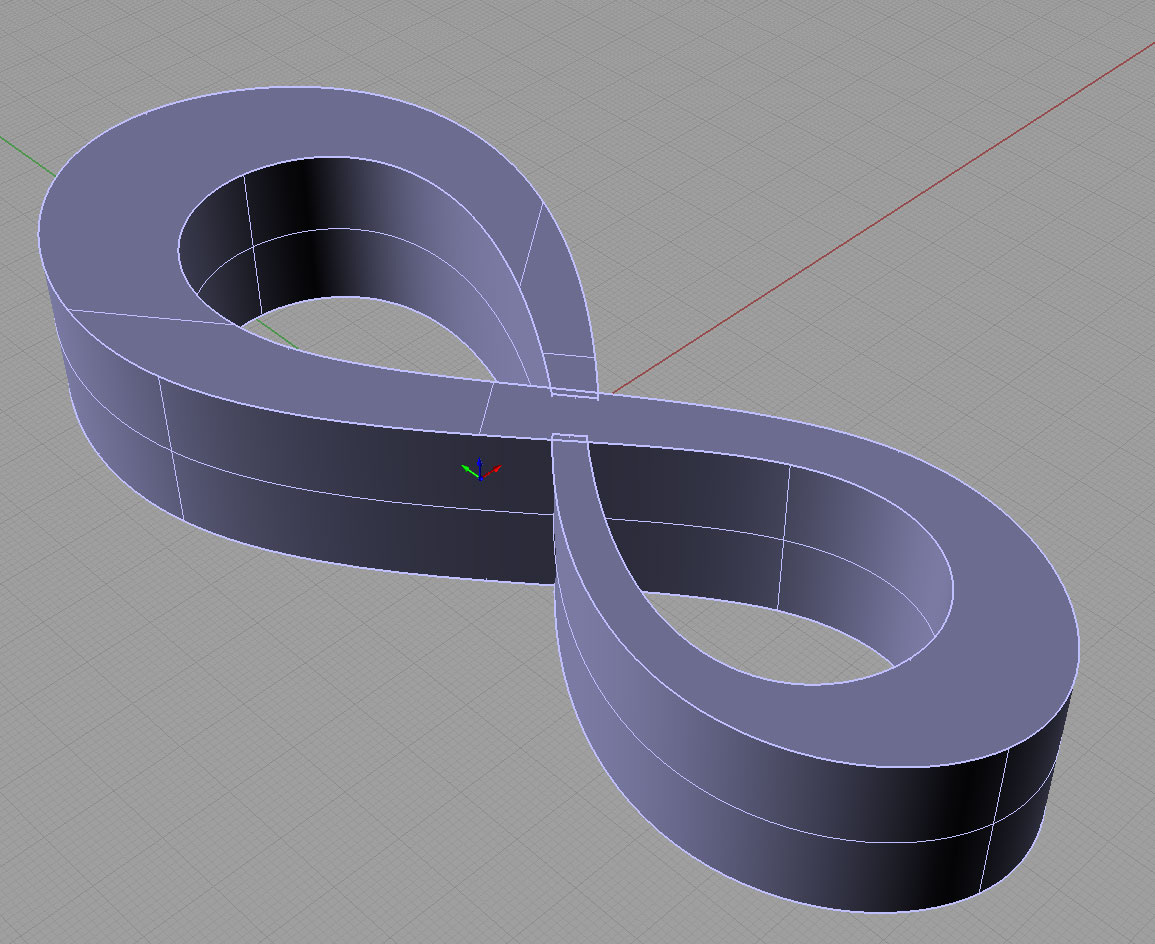Viewport: 1155px width, 944px height.
Task: Click the green Y arrow of the gizmo
Action: click(466, 469)
